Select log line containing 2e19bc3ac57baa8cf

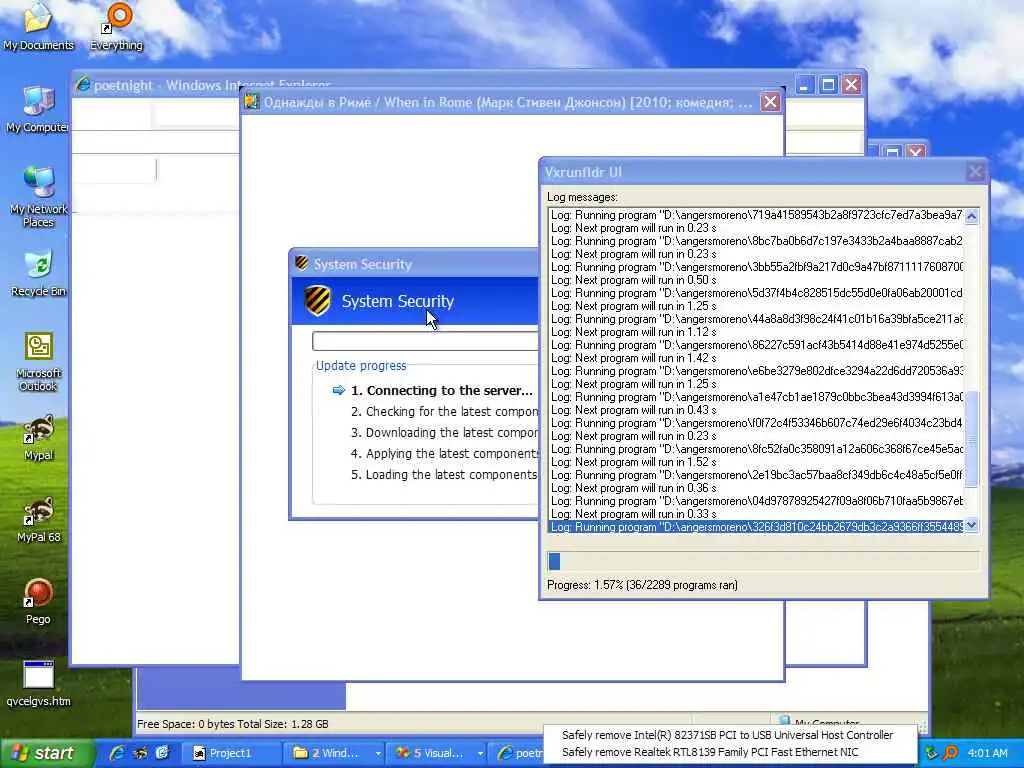757,475
